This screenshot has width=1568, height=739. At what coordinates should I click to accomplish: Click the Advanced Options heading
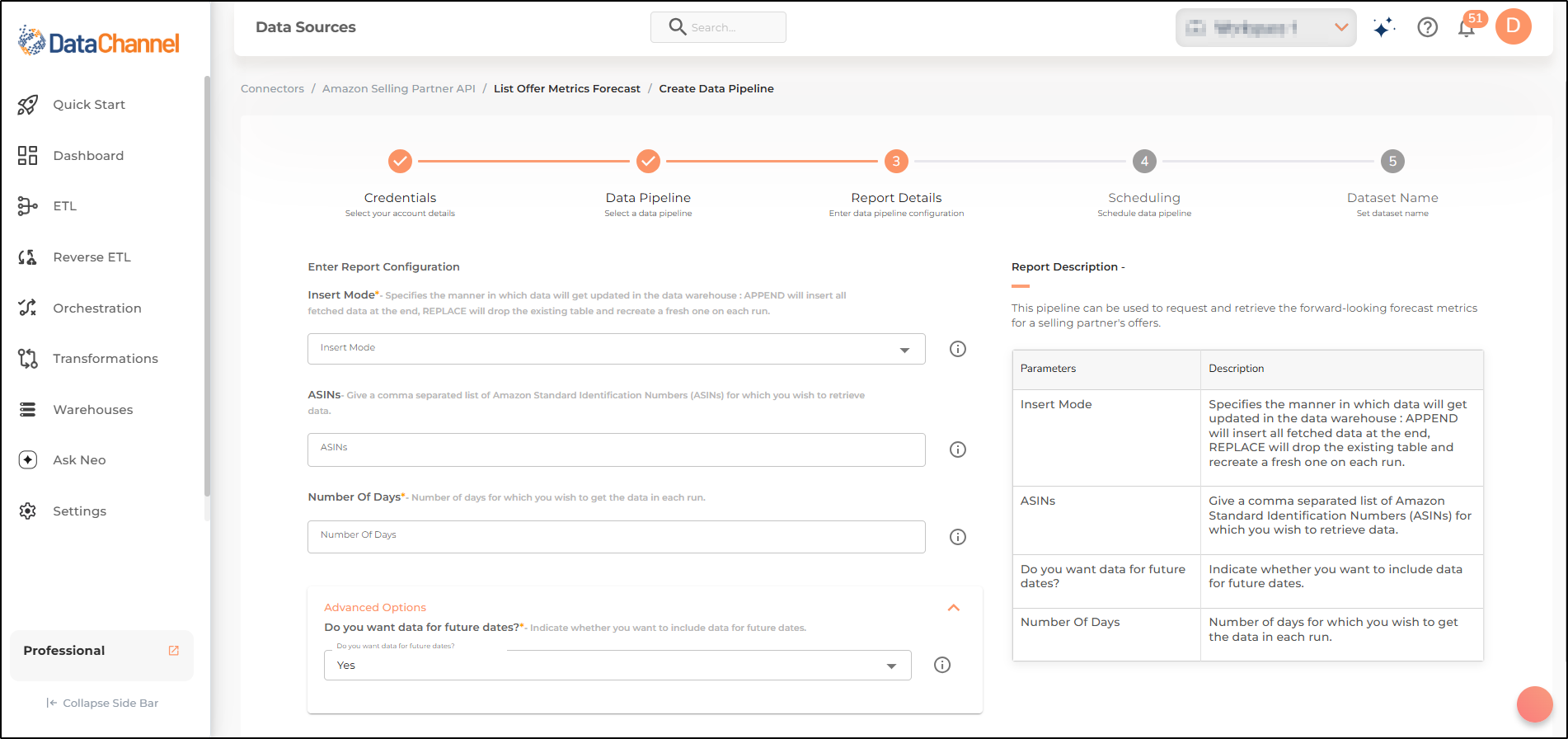375,608
